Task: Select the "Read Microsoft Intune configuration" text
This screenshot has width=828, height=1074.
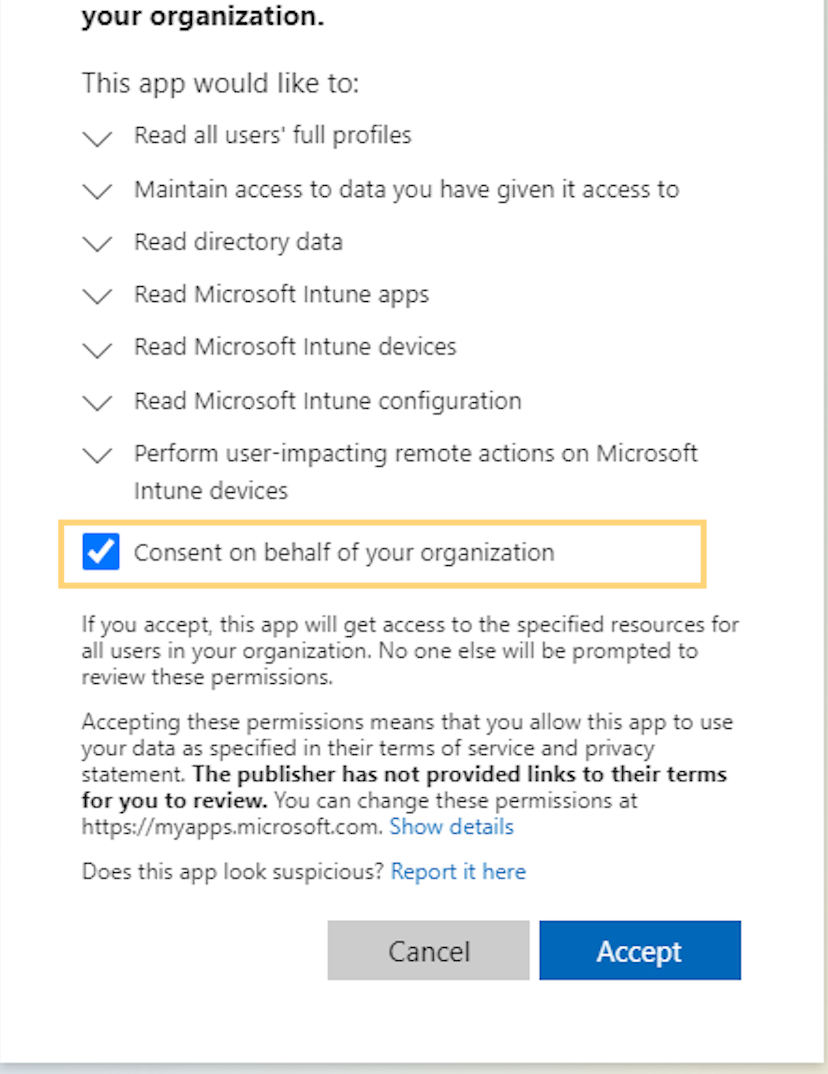Action: click(x=327, y=401)
